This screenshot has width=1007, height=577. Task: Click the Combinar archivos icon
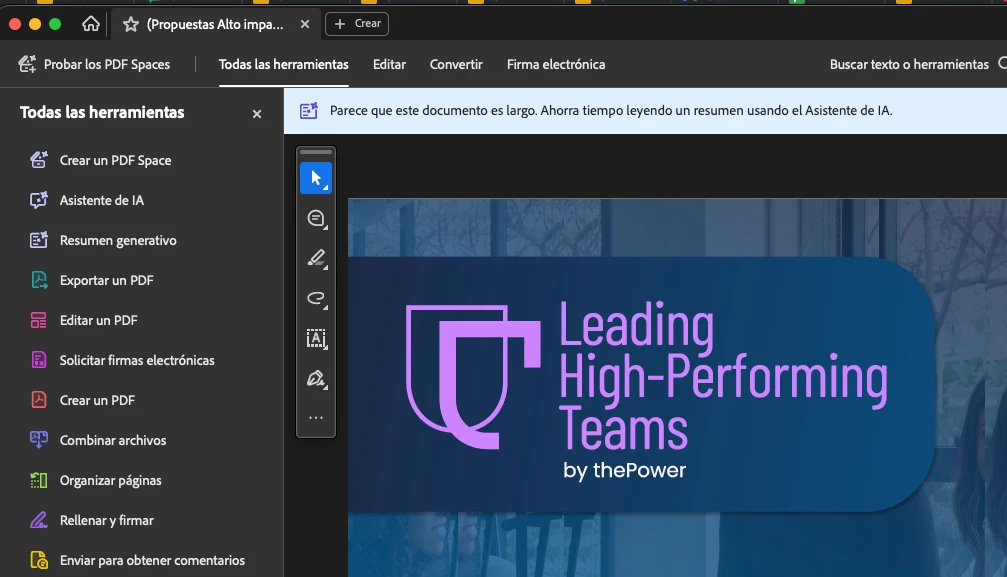pos(39,440)
